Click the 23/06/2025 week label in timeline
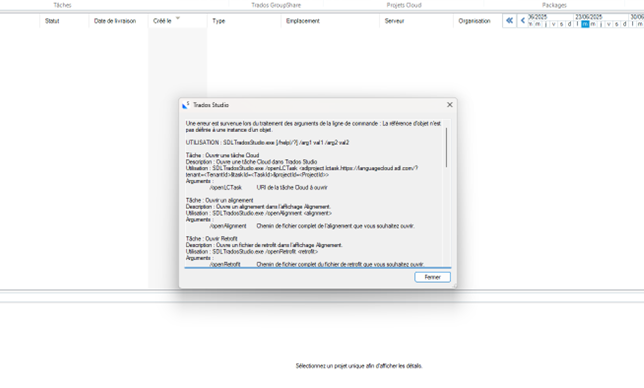The image size is (644, 388). point(589,17)
